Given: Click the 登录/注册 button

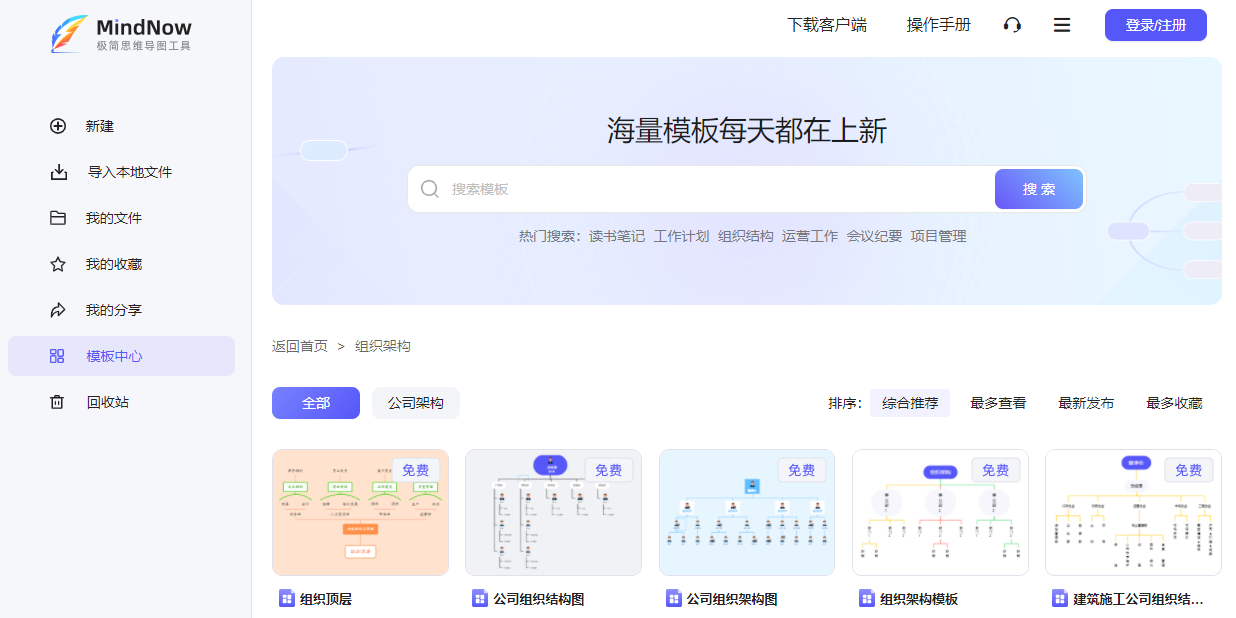Looking at the screenshot, I should [x=1155, y=24].
